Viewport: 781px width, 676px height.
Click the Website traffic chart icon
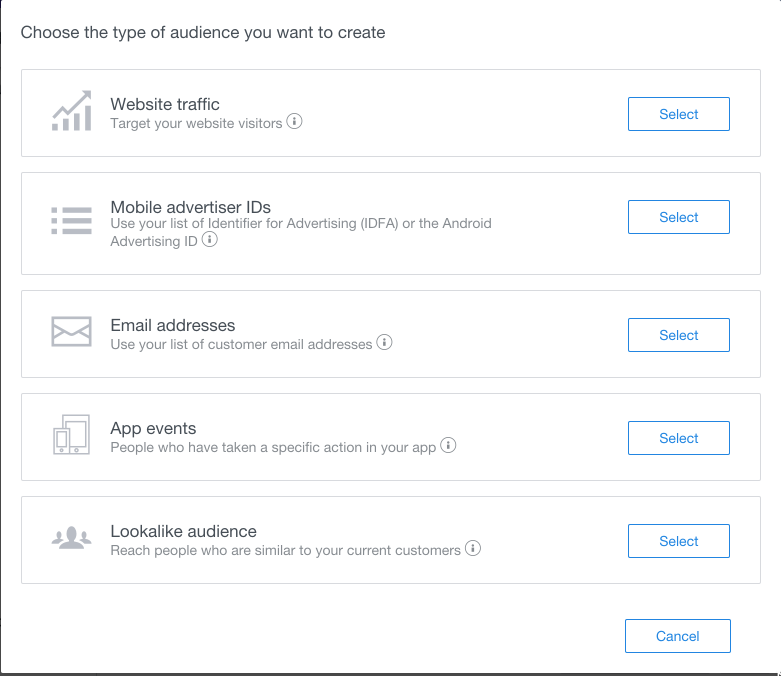coord(72,111)
